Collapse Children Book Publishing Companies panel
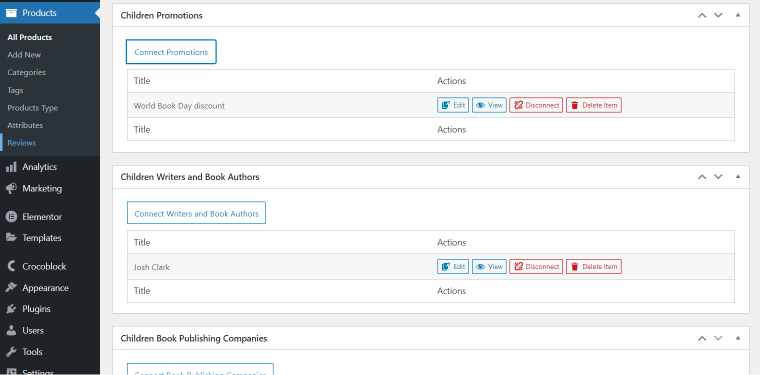Image resolution: width=760 pixels, height=375 pixels. pos(738,338)
